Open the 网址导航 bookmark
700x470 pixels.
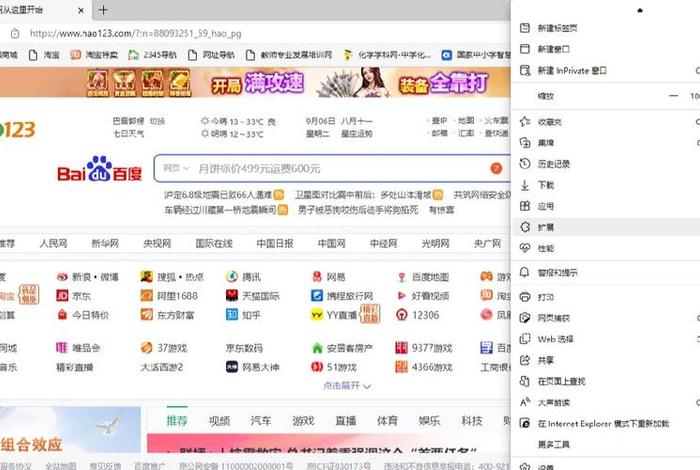211,55
